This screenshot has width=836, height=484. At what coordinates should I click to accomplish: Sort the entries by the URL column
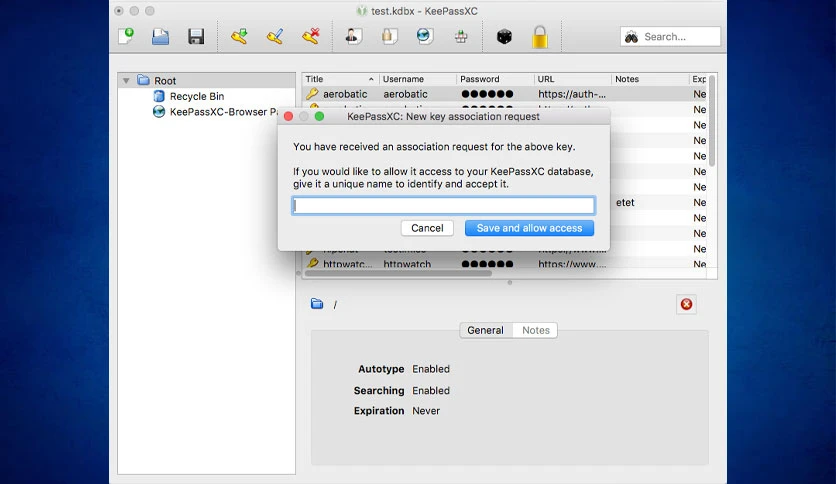pos(572,79)
